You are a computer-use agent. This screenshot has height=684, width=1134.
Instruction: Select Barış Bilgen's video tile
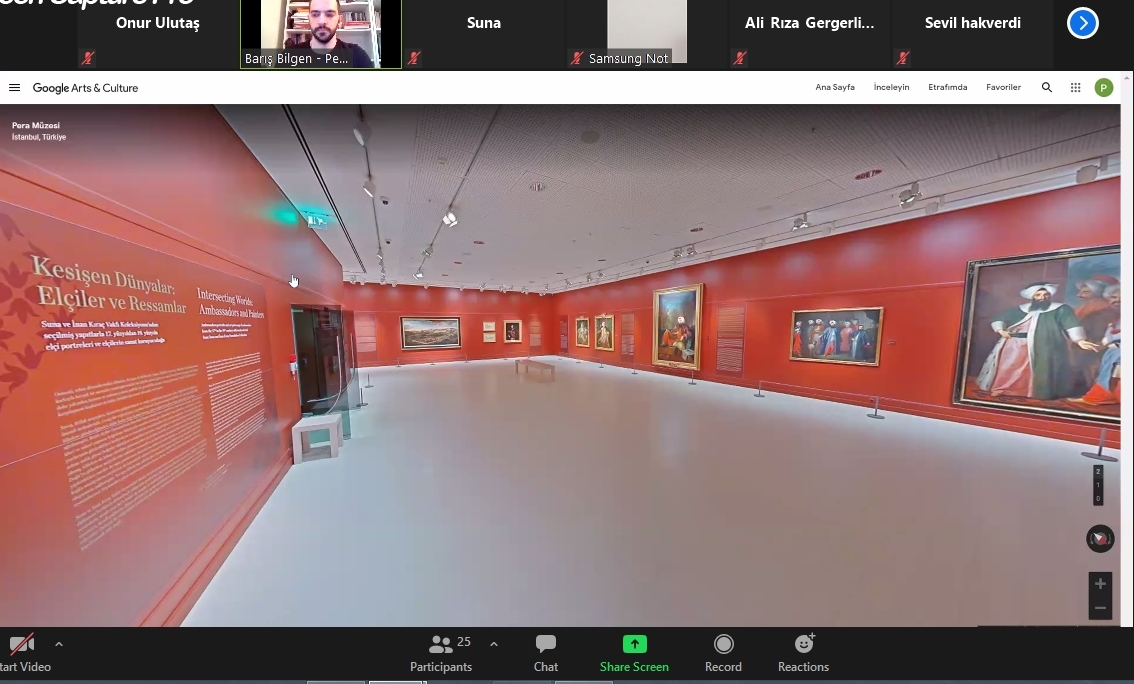320,34
